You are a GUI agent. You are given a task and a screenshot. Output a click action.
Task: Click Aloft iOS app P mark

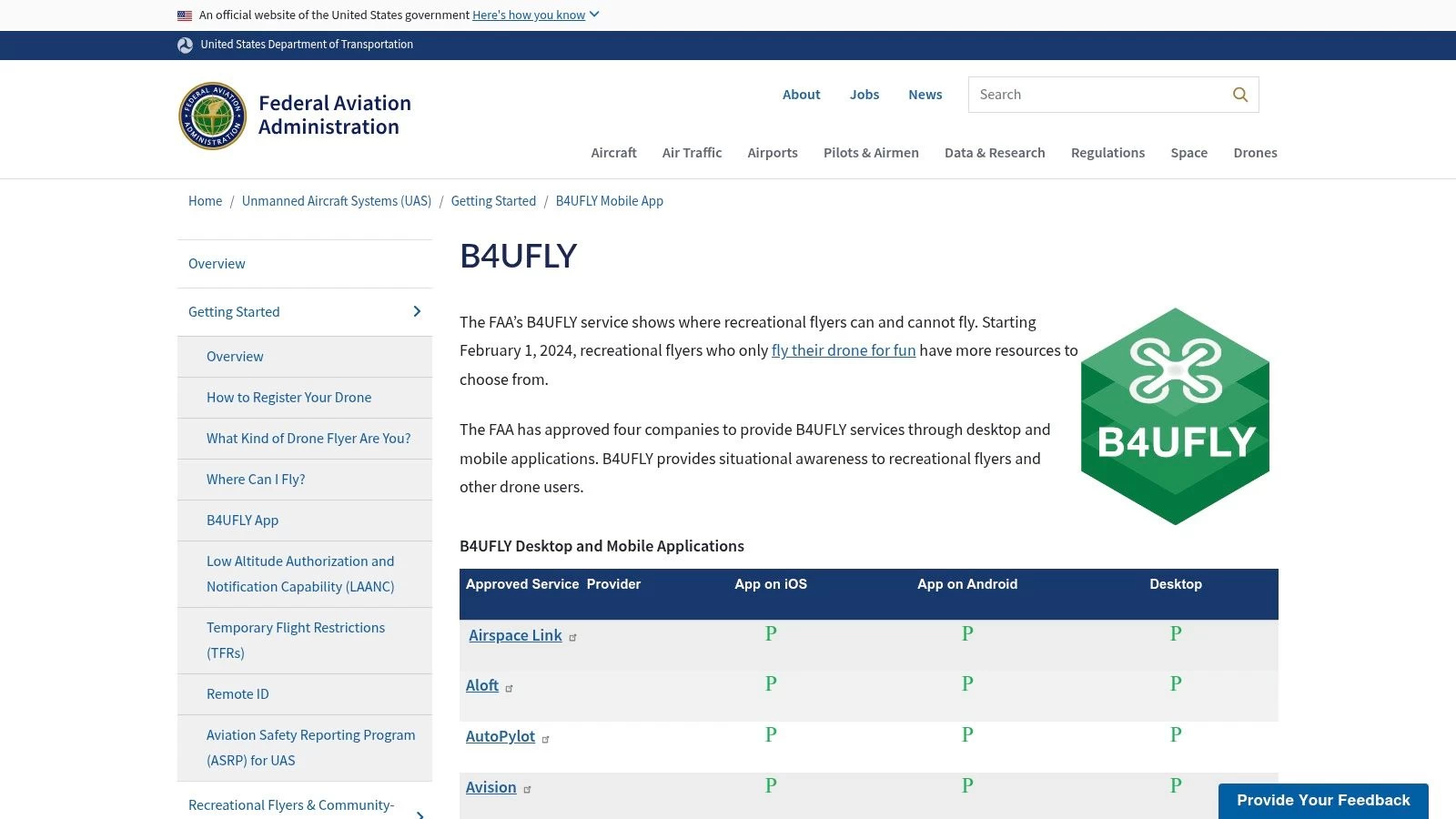[x=771, y=683]
